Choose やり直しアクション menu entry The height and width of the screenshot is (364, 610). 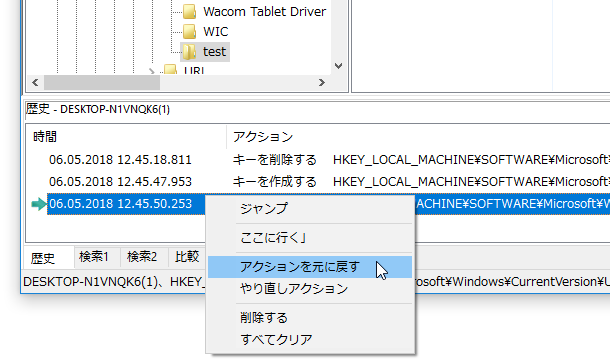[310, 289]
